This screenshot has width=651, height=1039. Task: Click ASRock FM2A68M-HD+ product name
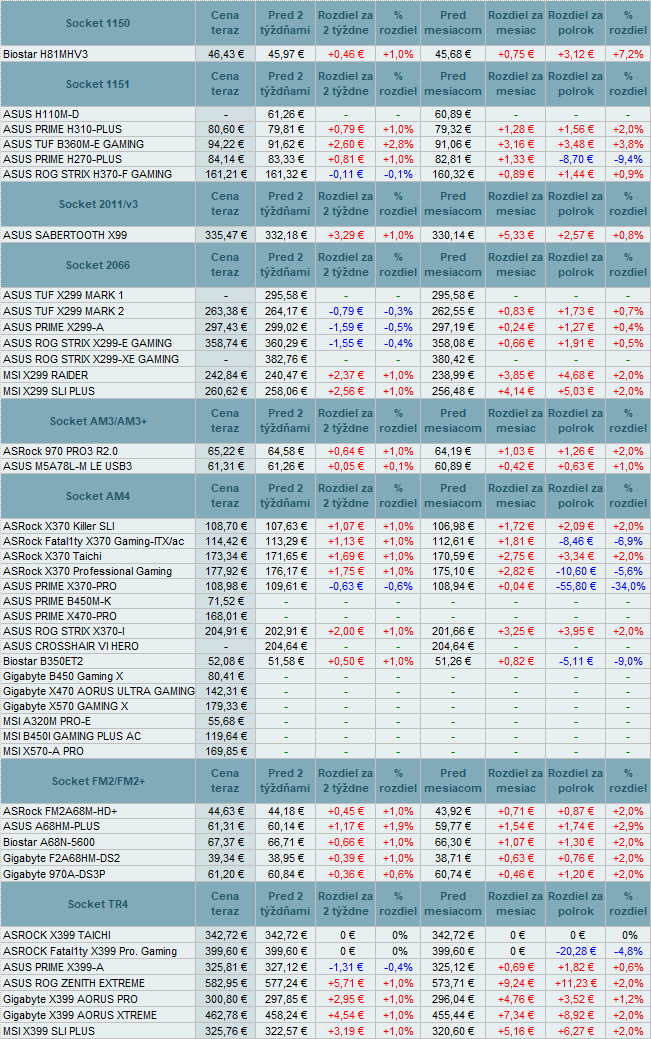[x=60, y=812]
